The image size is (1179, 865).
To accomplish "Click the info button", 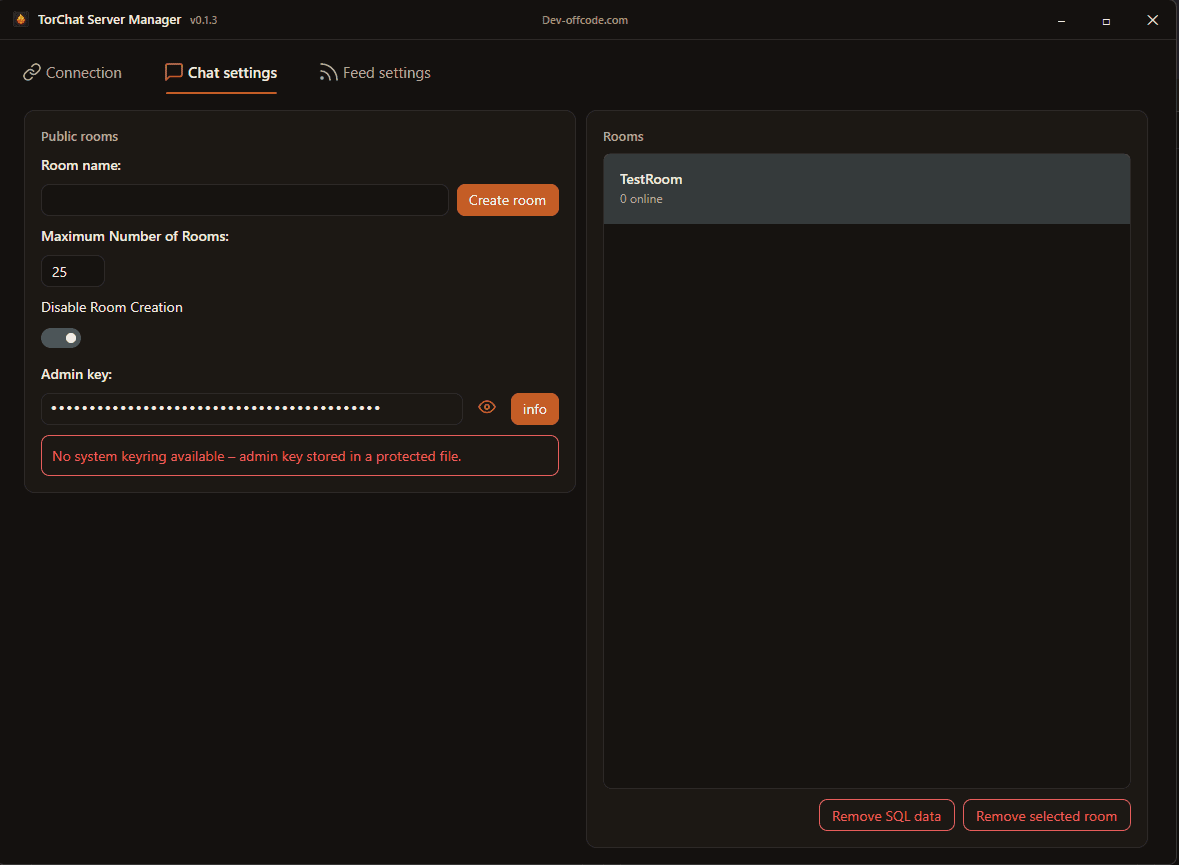I will [535, 409].
